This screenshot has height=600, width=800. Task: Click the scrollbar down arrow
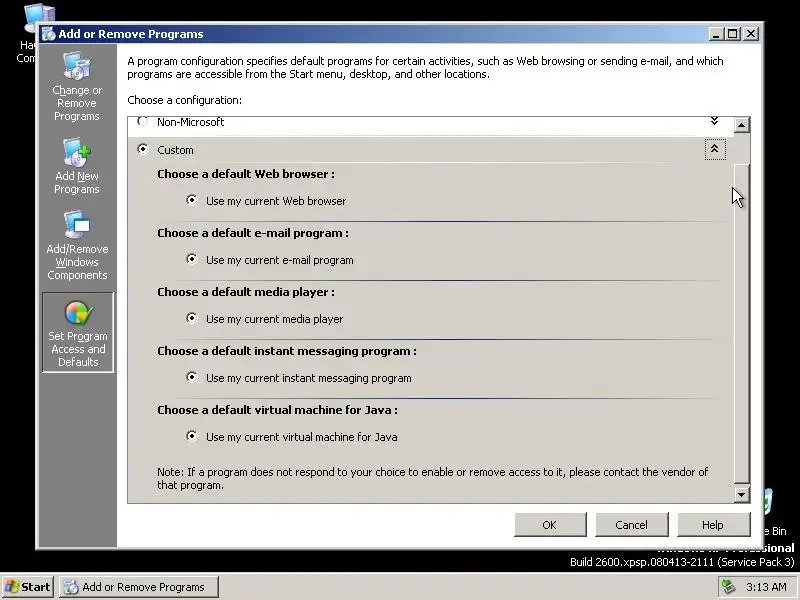[x=741, y=494]
